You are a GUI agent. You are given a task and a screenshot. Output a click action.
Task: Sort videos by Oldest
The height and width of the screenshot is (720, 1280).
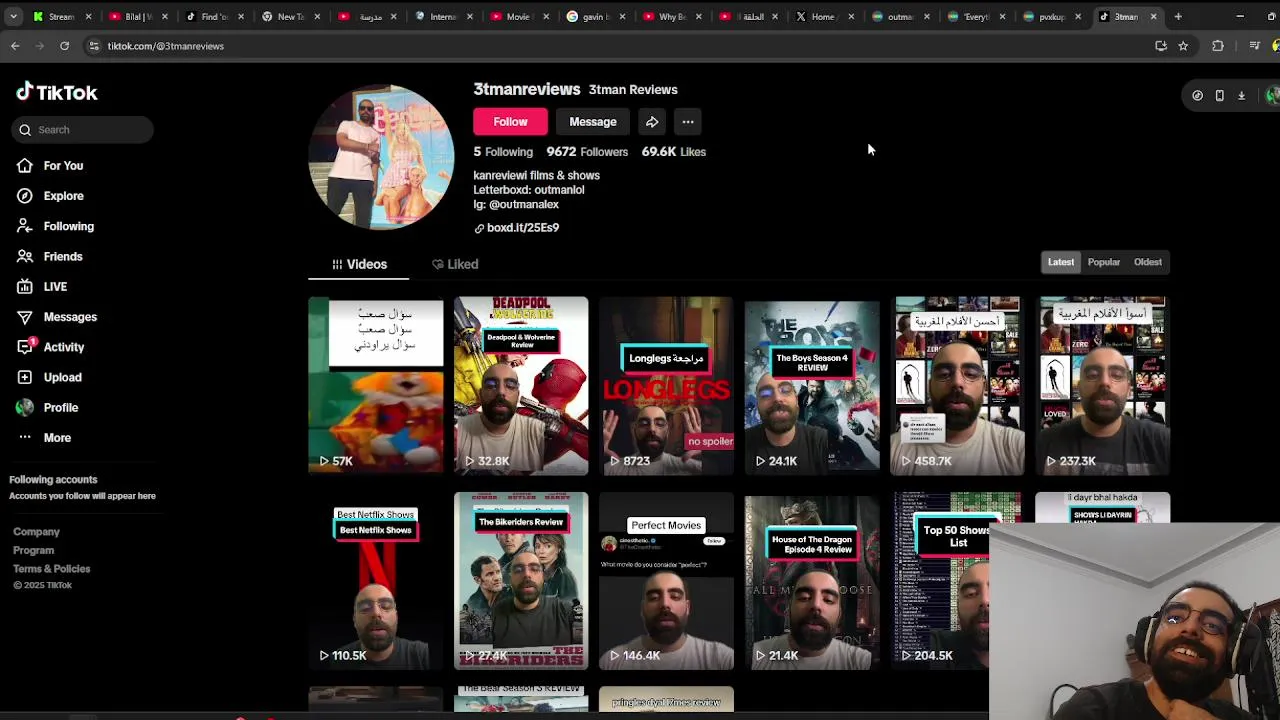(x=1148, y=262)
